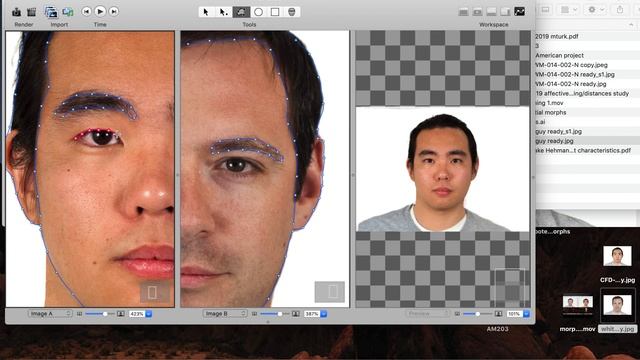Image resolution: width=640 pixels, height=360 pixels.
Task: Switch to the third workspace layout
Action: (491, 12)
